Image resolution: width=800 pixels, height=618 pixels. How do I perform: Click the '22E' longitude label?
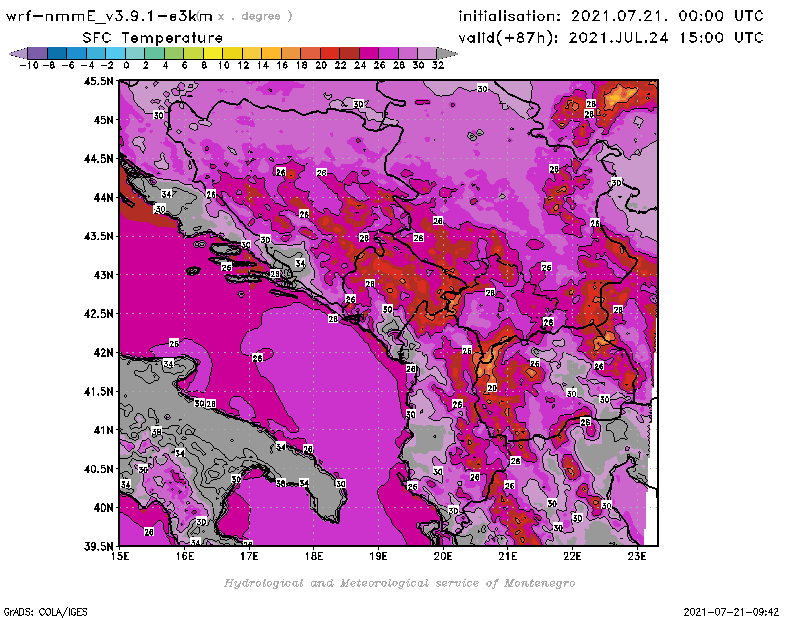click(x=572, y=556)
